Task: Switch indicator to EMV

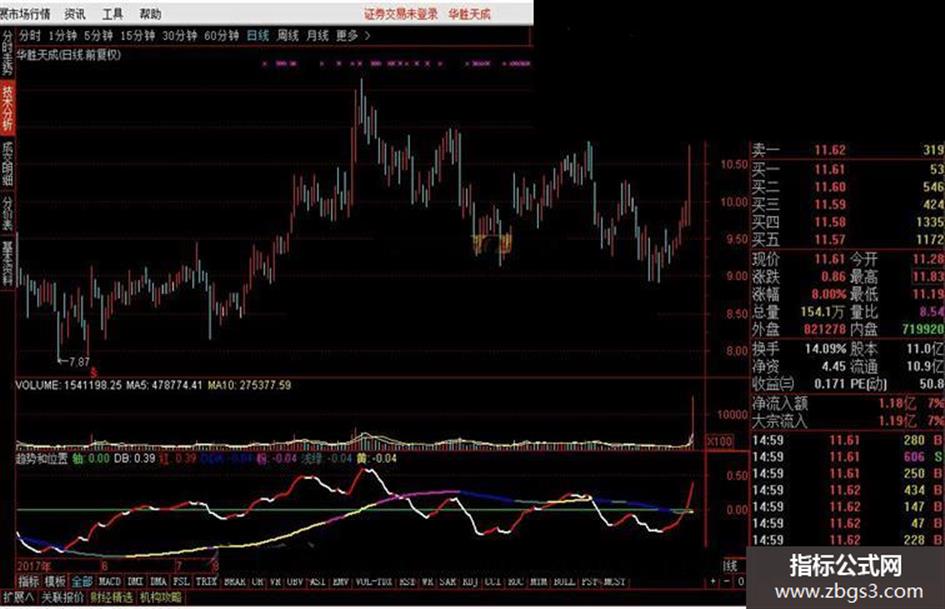Action: 341,581
